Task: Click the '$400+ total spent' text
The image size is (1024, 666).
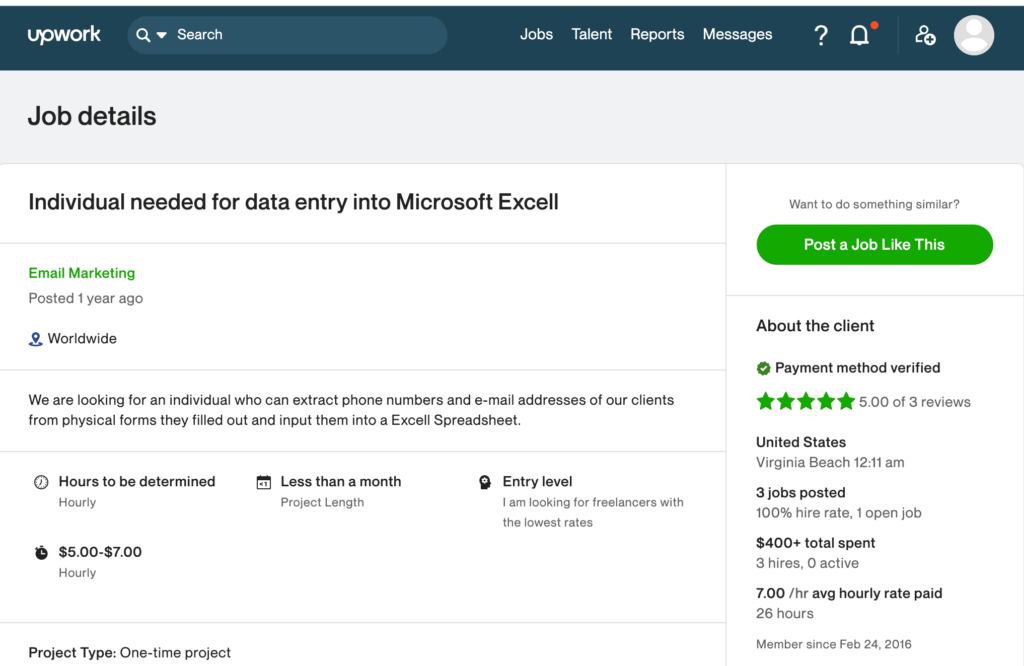Action: (x=815, y=543)
